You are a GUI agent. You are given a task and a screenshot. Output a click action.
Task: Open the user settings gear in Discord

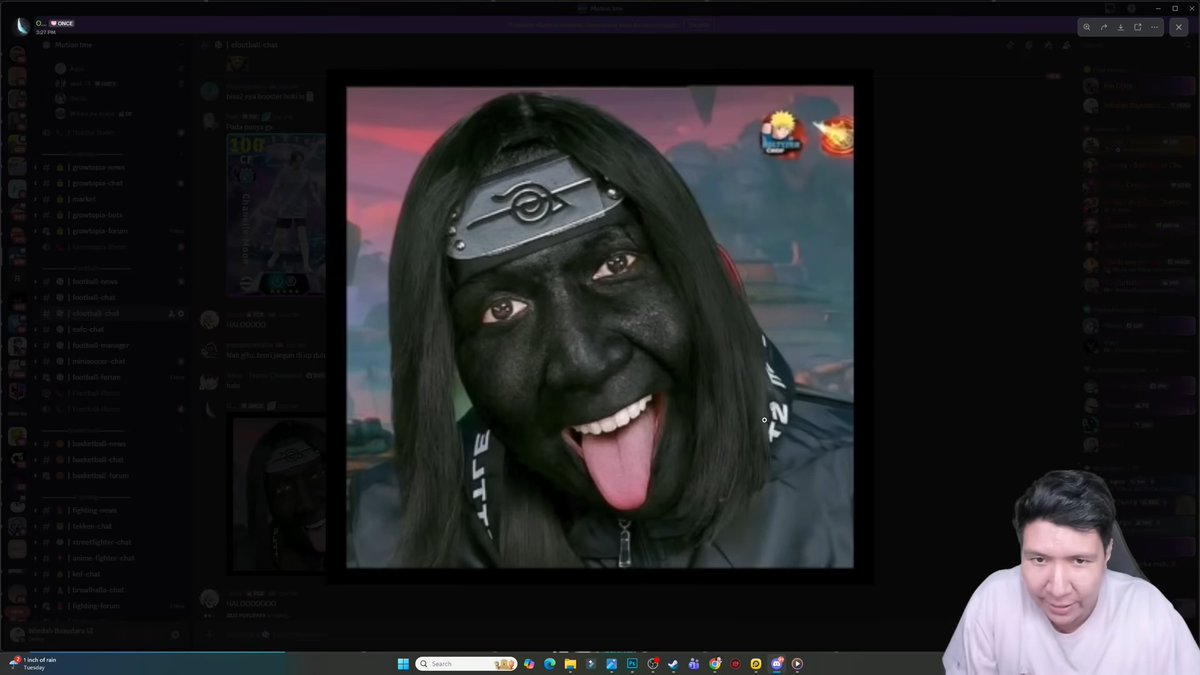pos(175,634)
